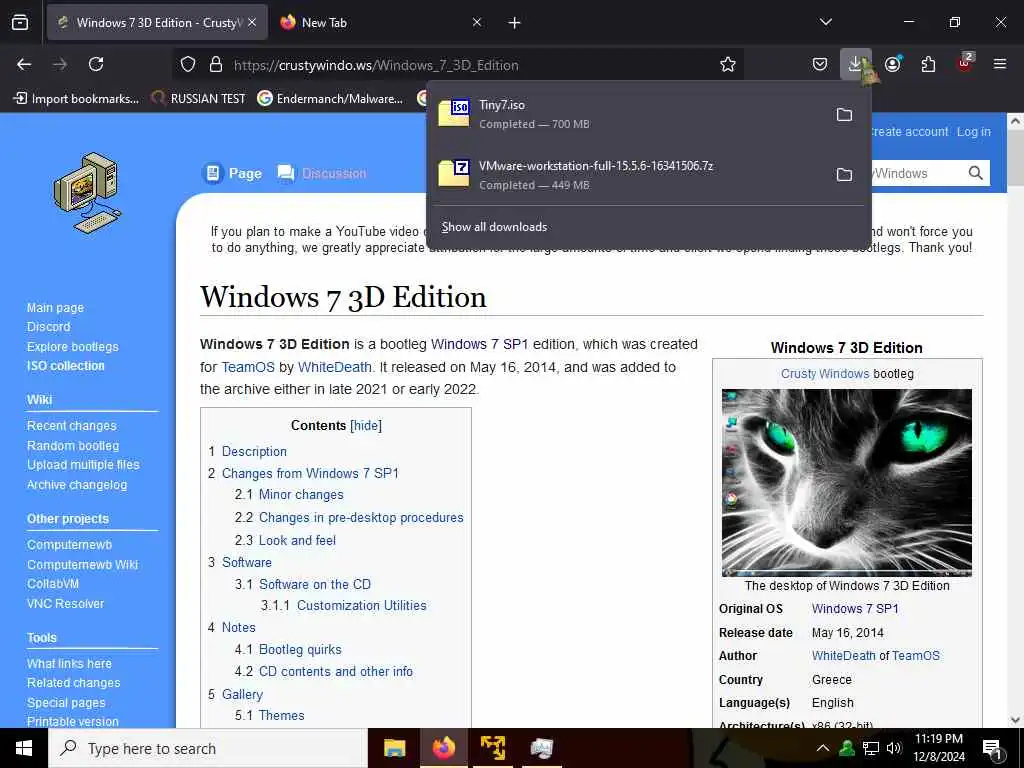Open Import bookmarks bookmark item

pos(76,99)
